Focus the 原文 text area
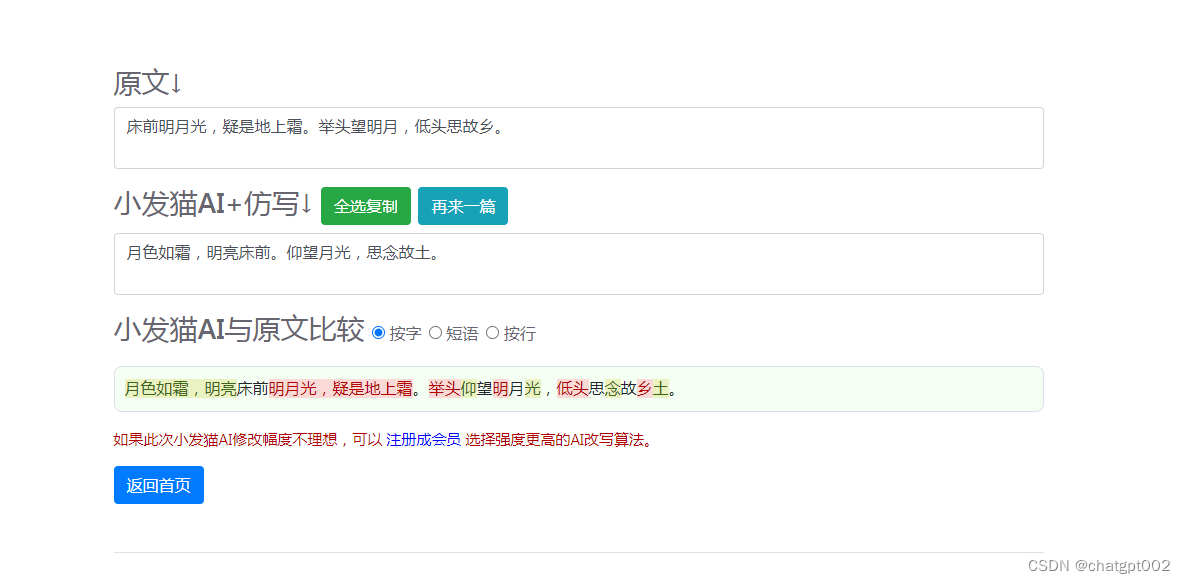Screen dimensions: 1185x584 point(579,138)
